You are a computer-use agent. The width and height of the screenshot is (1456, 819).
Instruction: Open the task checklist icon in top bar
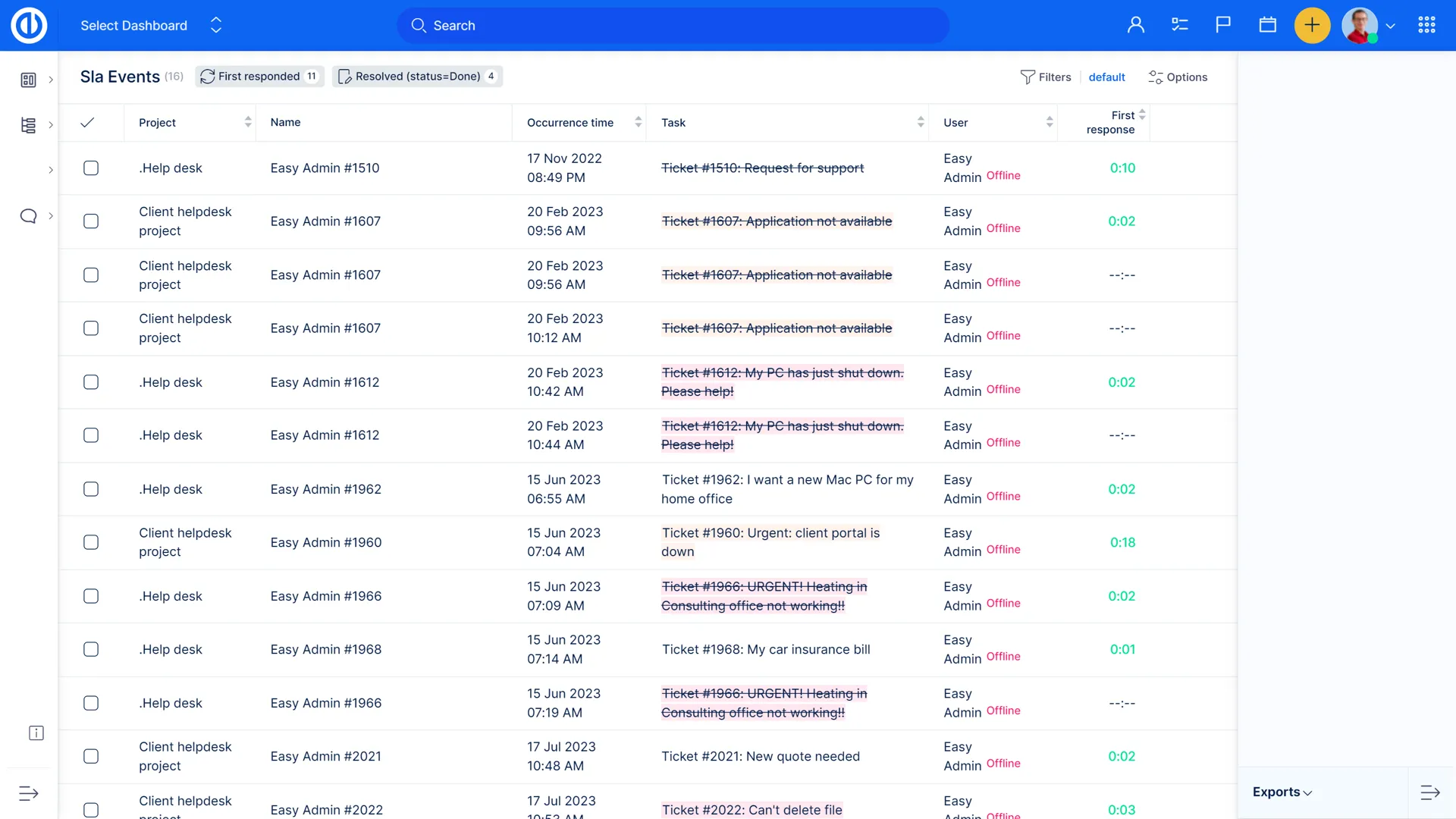(x=1179, y=25)
